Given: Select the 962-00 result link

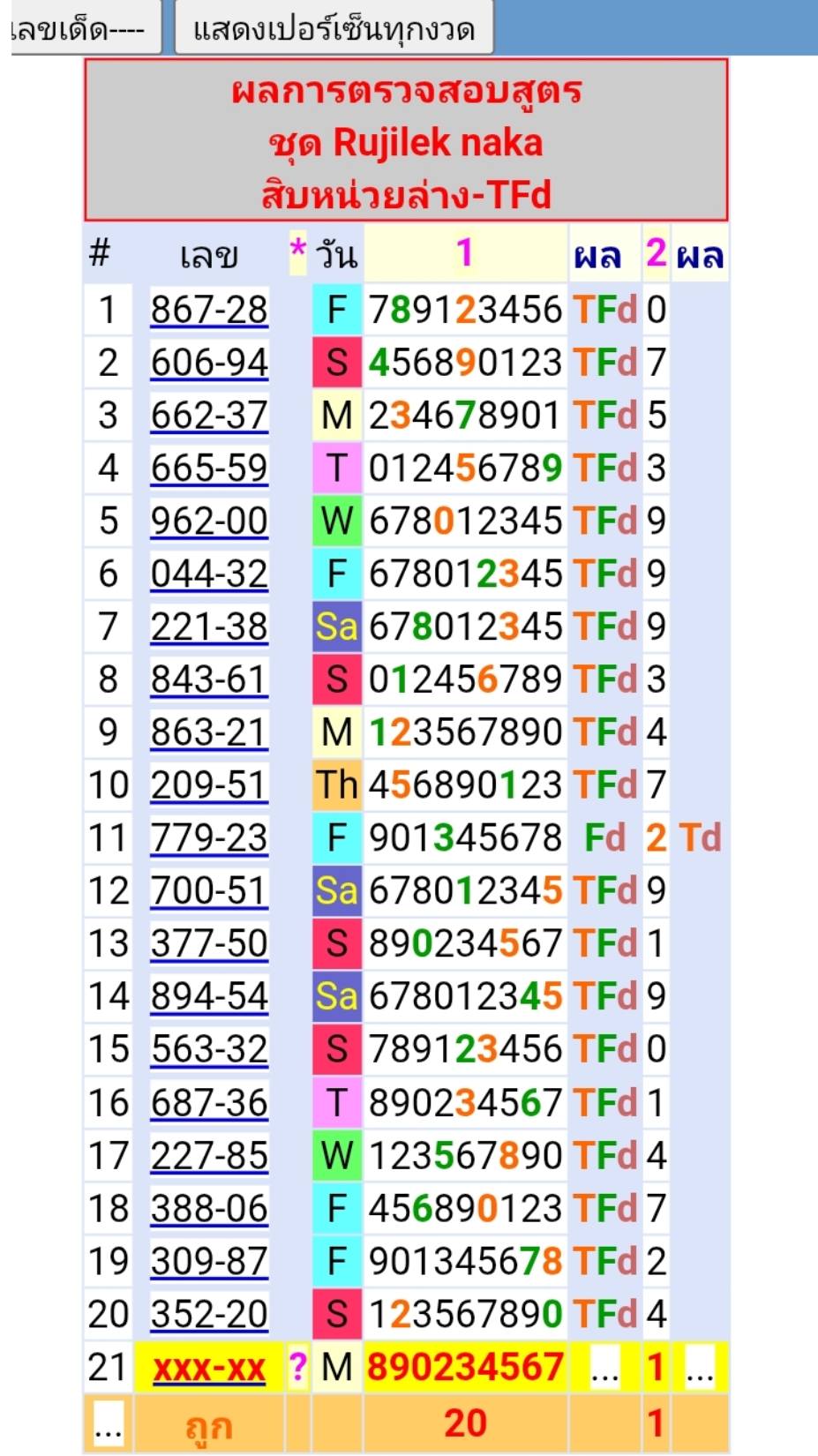Looking at the screenshot, I should point(209,521).
